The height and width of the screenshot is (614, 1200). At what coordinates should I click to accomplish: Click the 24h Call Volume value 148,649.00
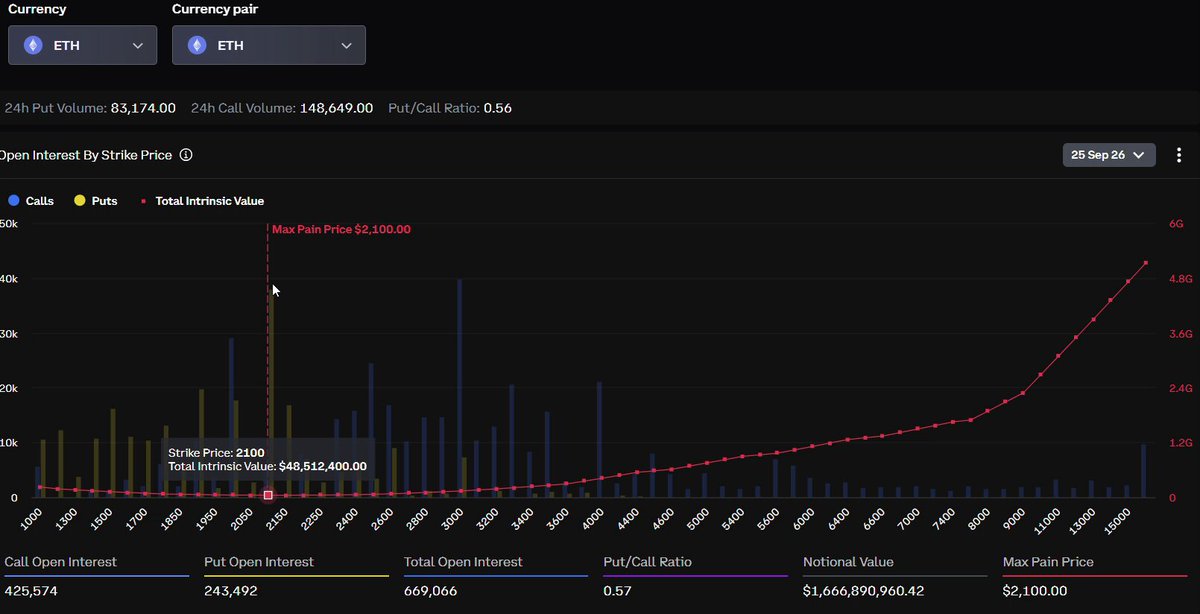336,108
